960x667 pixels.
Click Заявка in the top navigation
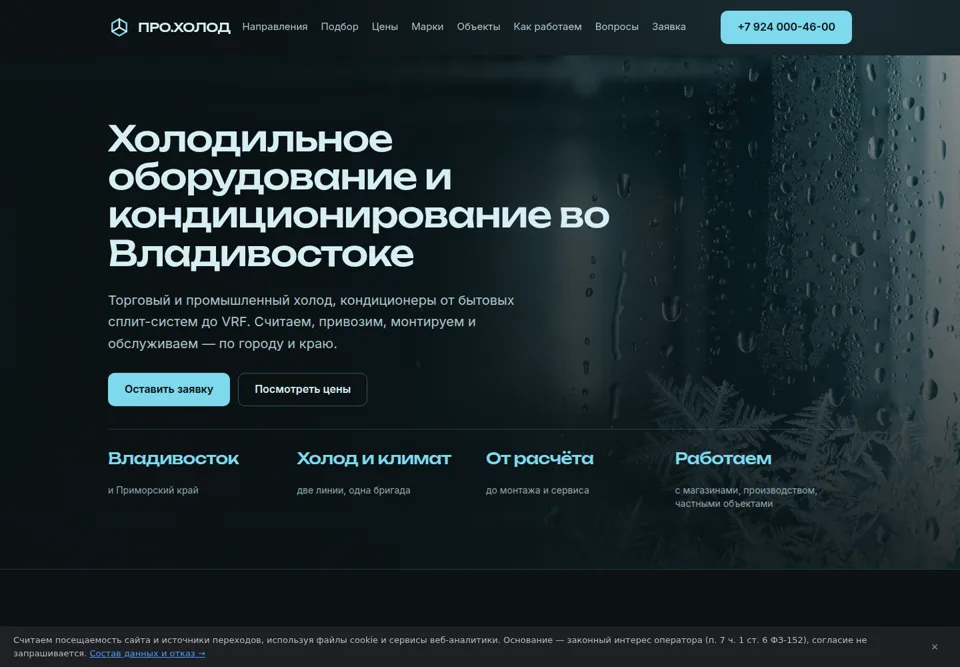point(669,27)
